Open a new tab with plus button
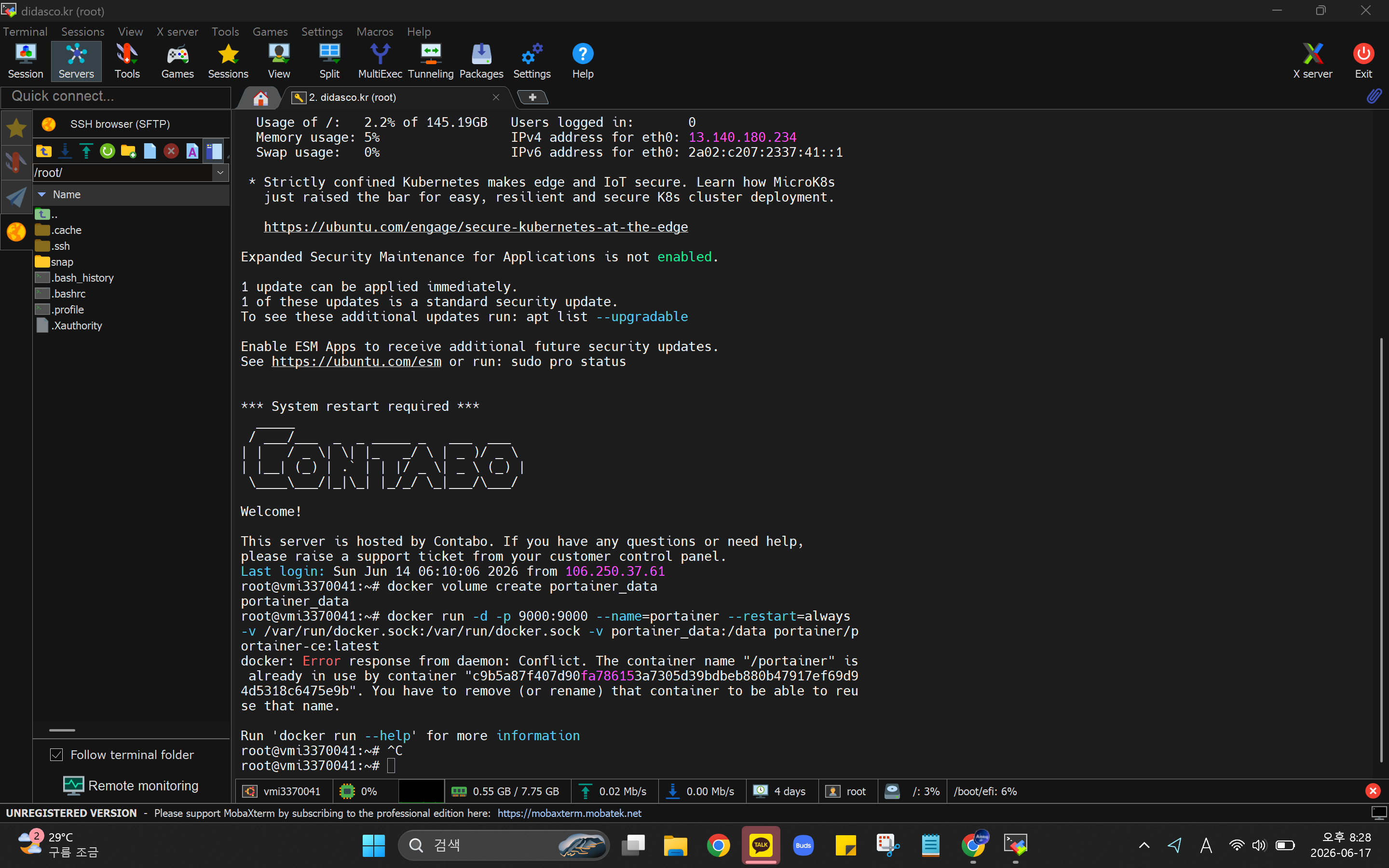The width and height of the screenshot is (1389, 868). [532, 97]
